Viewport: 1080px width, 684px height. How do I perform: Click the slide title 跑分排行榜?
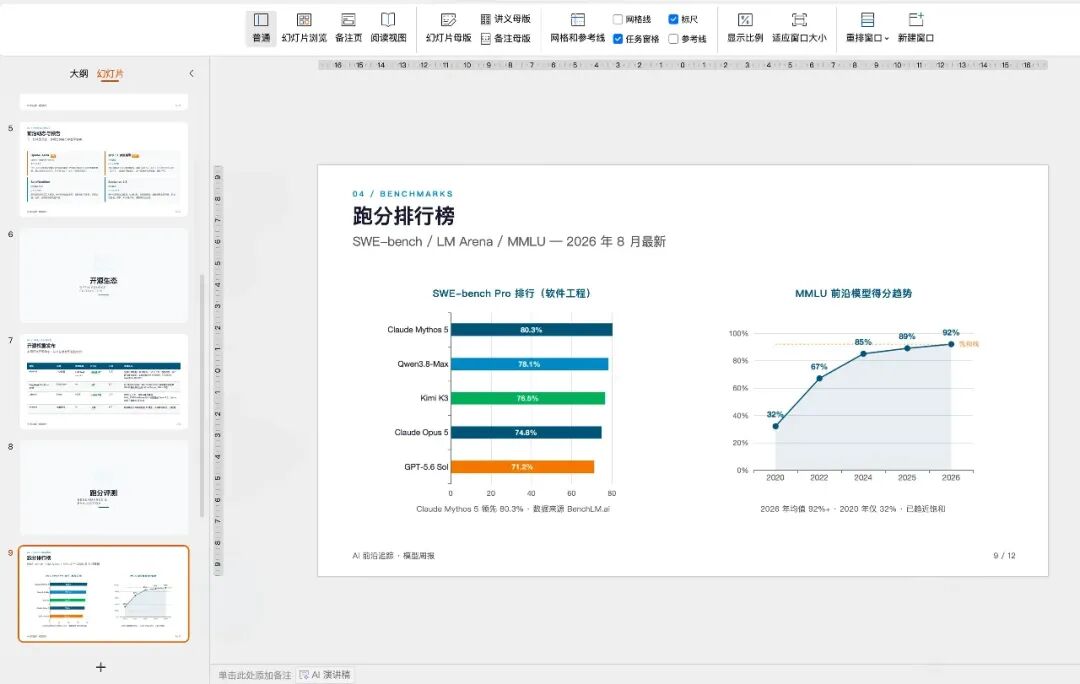(404, 216)
